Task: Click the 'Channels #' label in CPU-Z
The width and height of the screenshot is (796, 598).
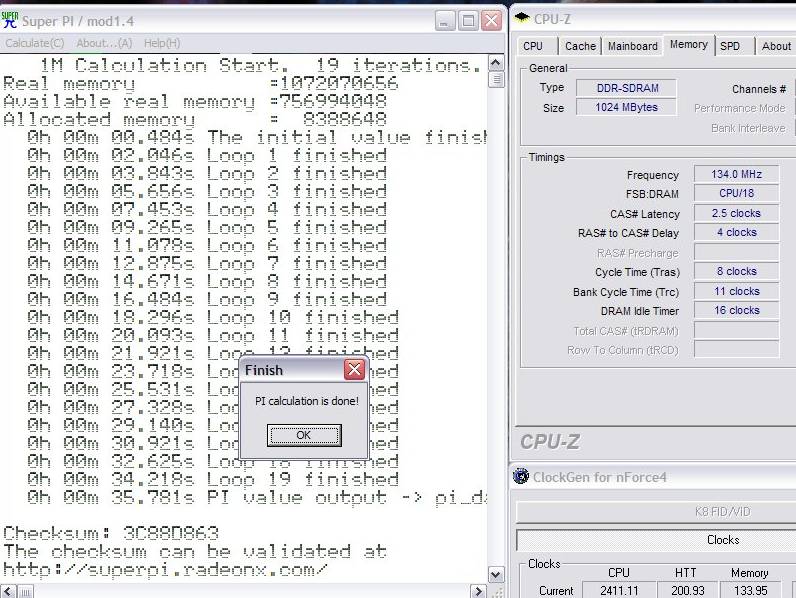Action: [x=759, y=89]
